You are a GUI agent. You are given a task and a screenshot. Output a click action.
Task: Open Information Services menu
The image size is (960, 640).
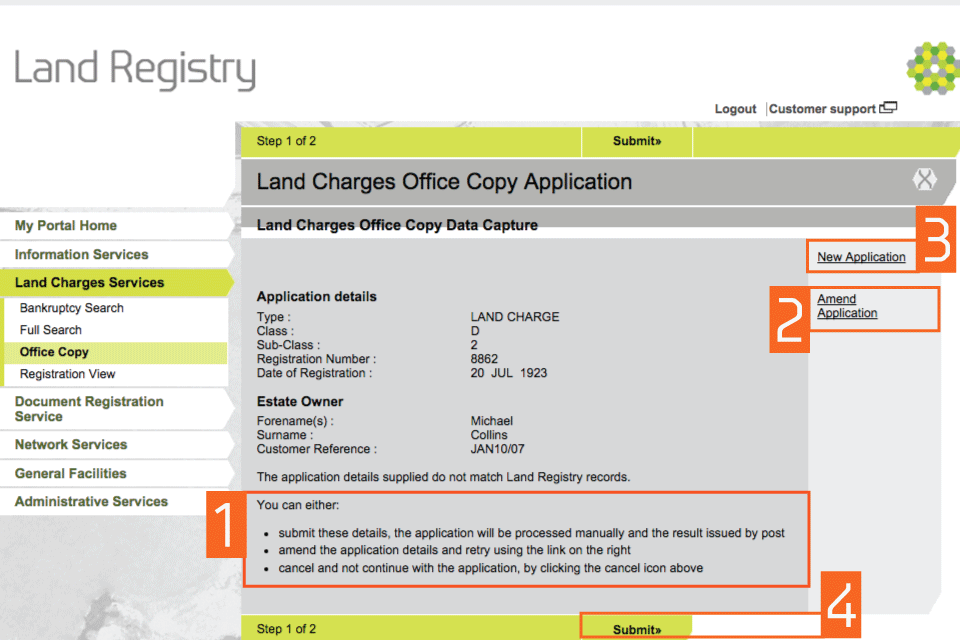[x=81, y=254]
